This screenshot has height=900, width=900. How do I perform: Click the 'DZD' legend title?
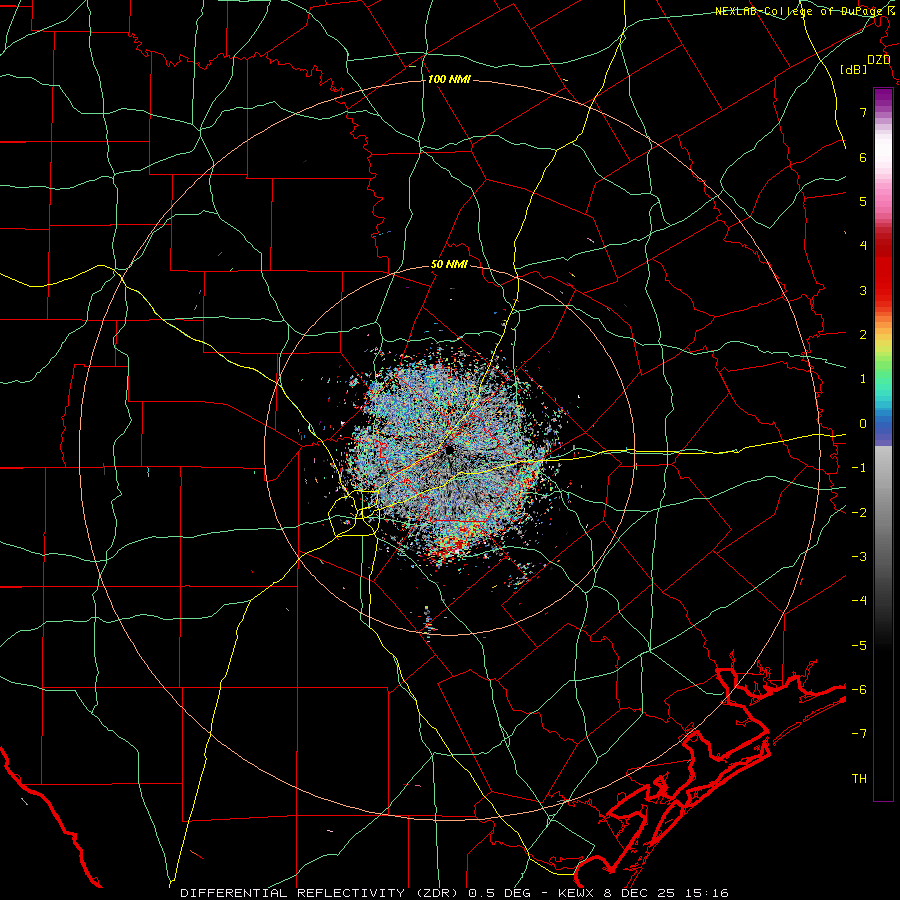879,59
